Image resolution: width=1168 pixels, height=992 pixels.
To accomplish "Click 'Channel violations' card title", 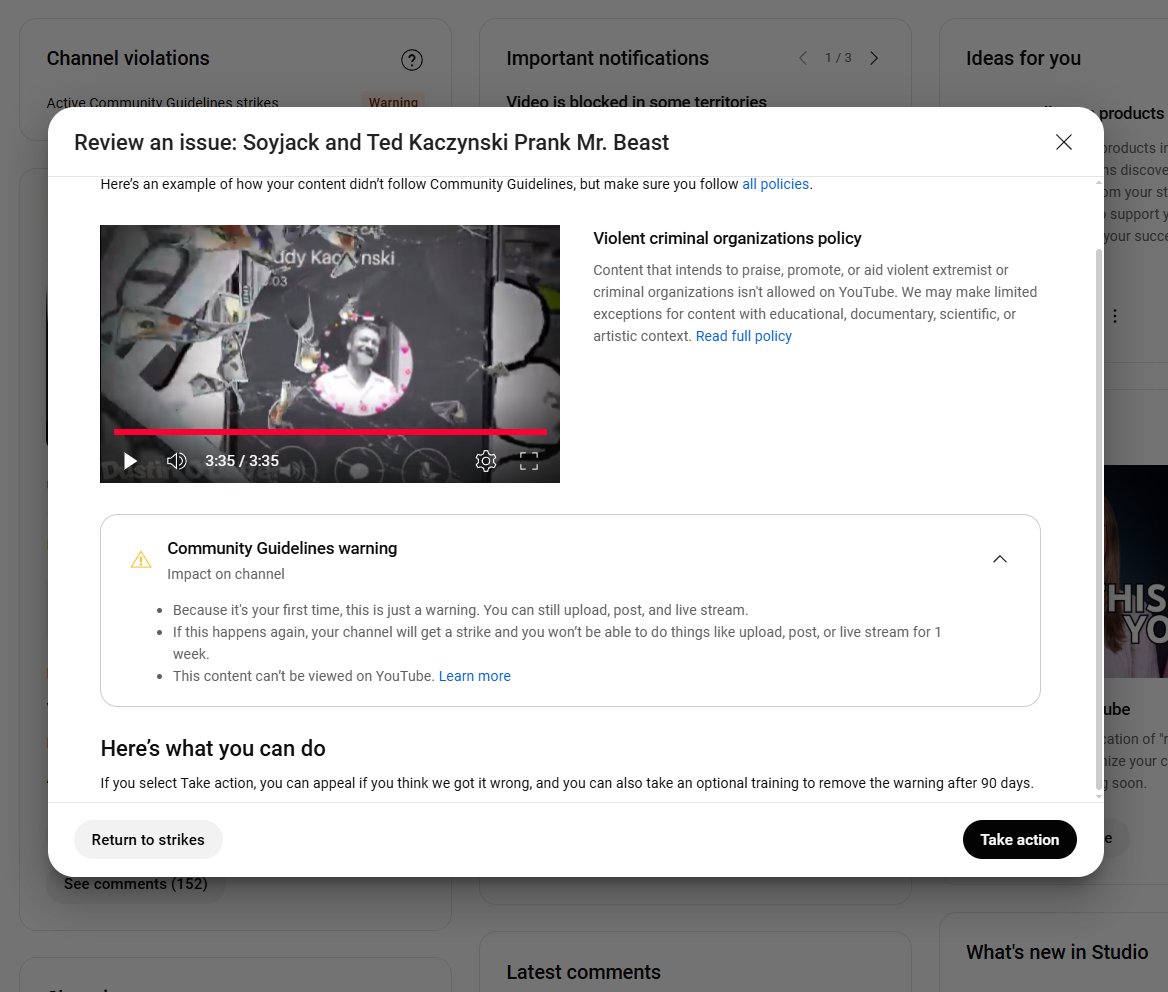I will (x=128, y=58).
